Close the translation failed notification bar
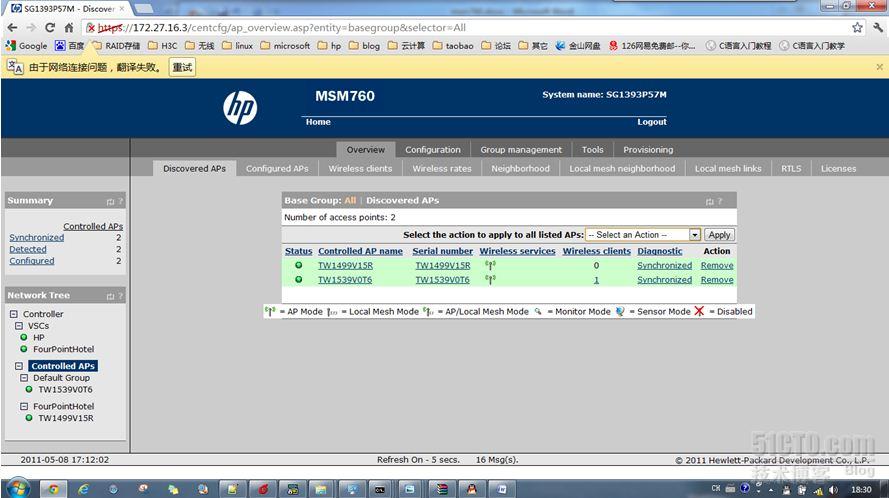Screen dimensions: 889x498 879,67
